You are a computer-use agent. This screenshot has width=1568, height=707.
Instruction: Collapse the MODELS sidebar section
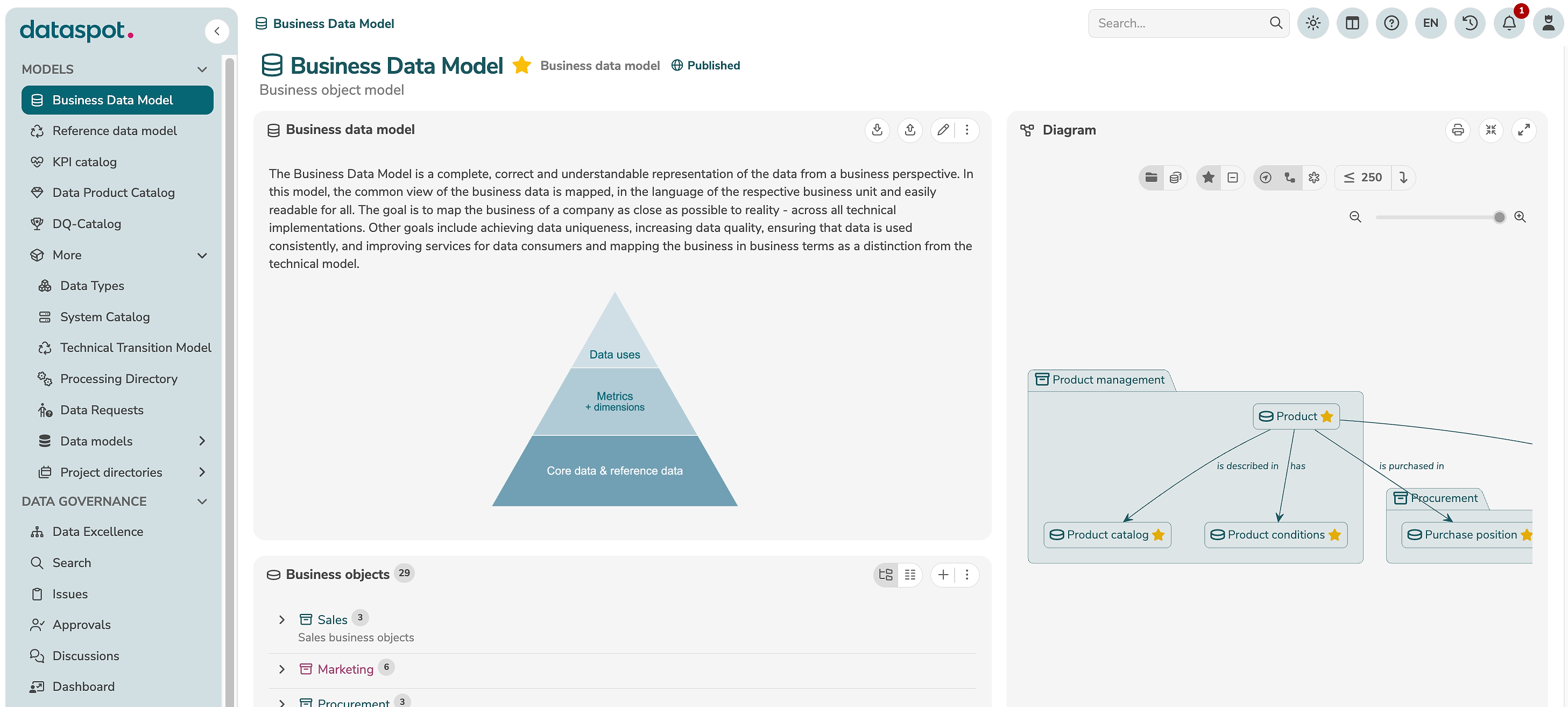202,69
